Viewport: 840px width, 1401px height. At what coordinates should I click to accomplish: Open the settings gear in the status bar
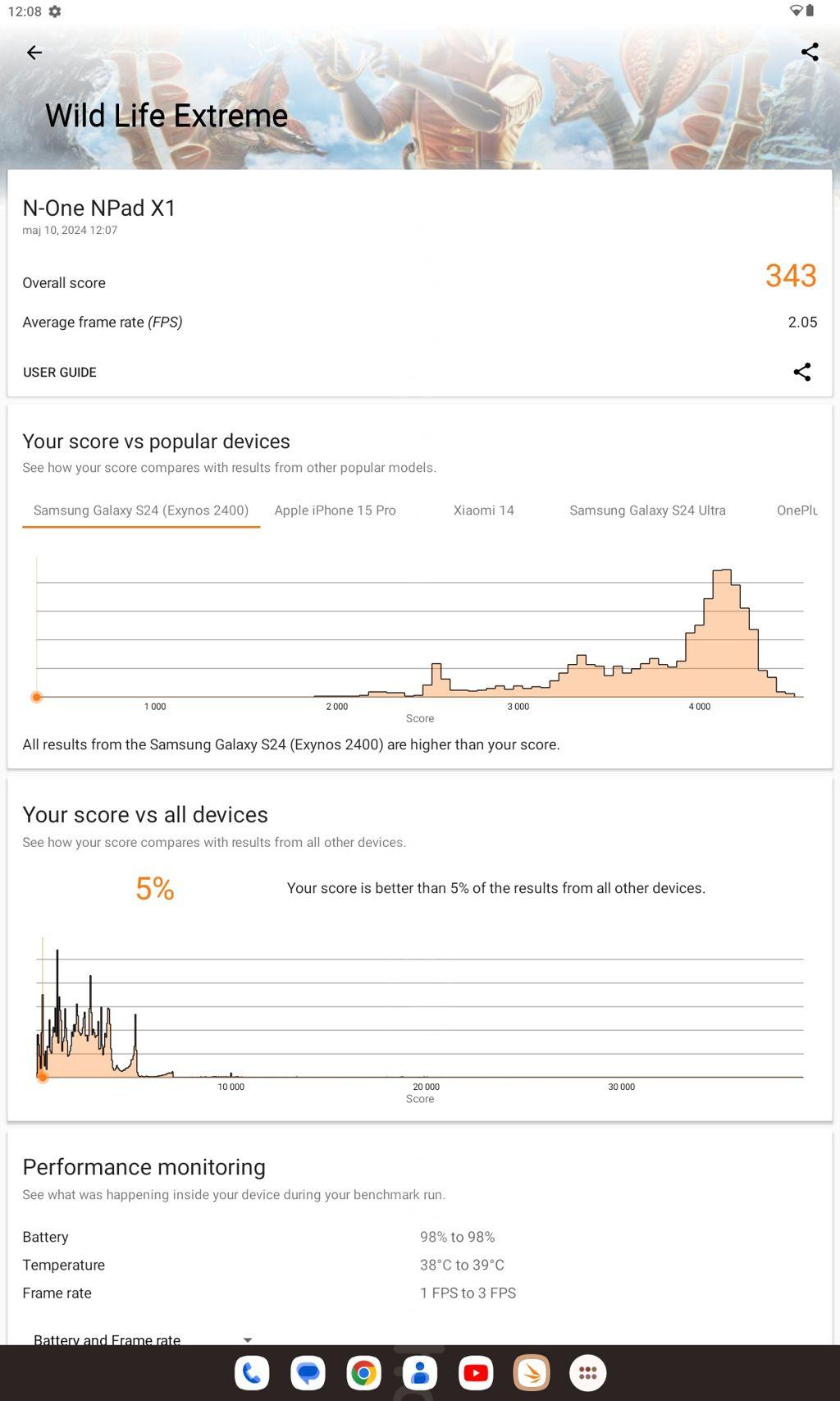click(x=55, y=11)
